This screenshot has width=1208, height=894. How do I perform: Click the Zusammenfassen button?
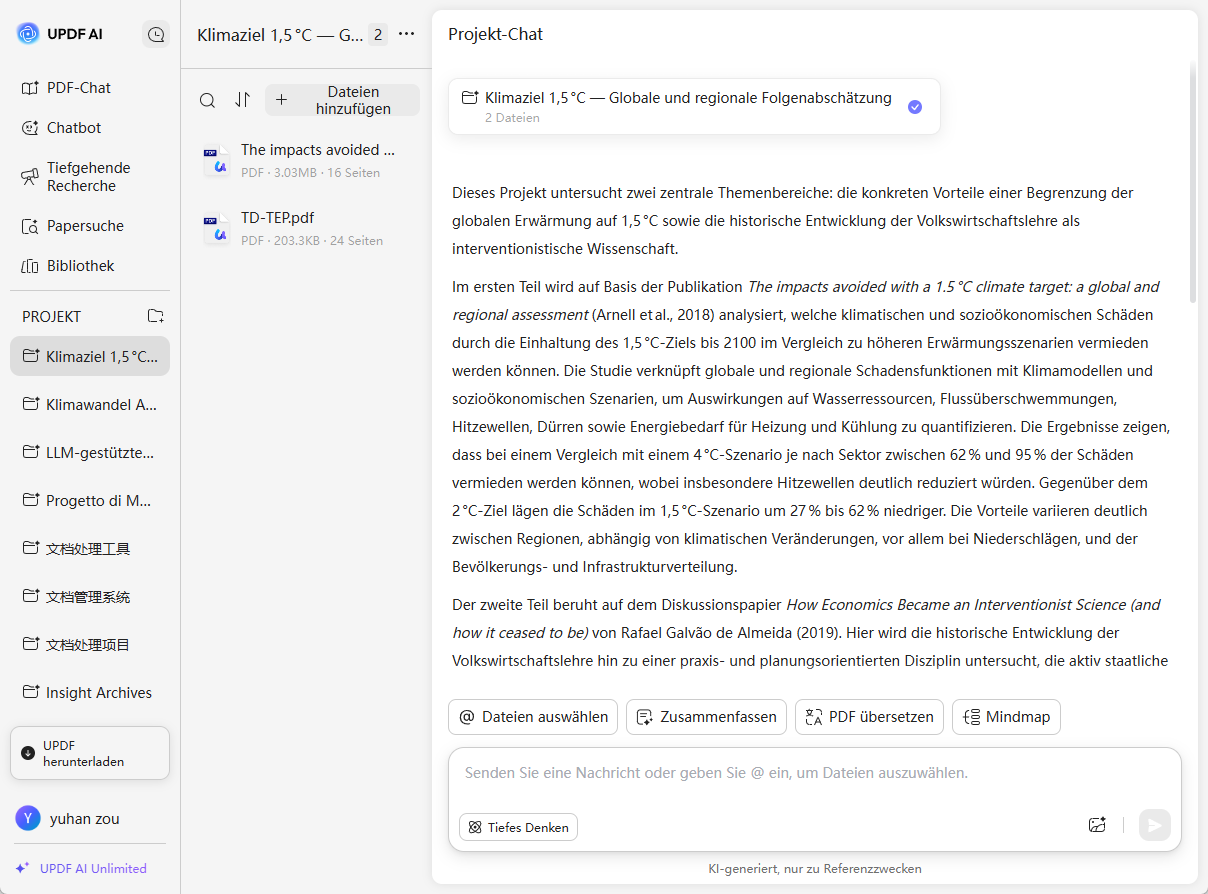[x=706, y=717]
